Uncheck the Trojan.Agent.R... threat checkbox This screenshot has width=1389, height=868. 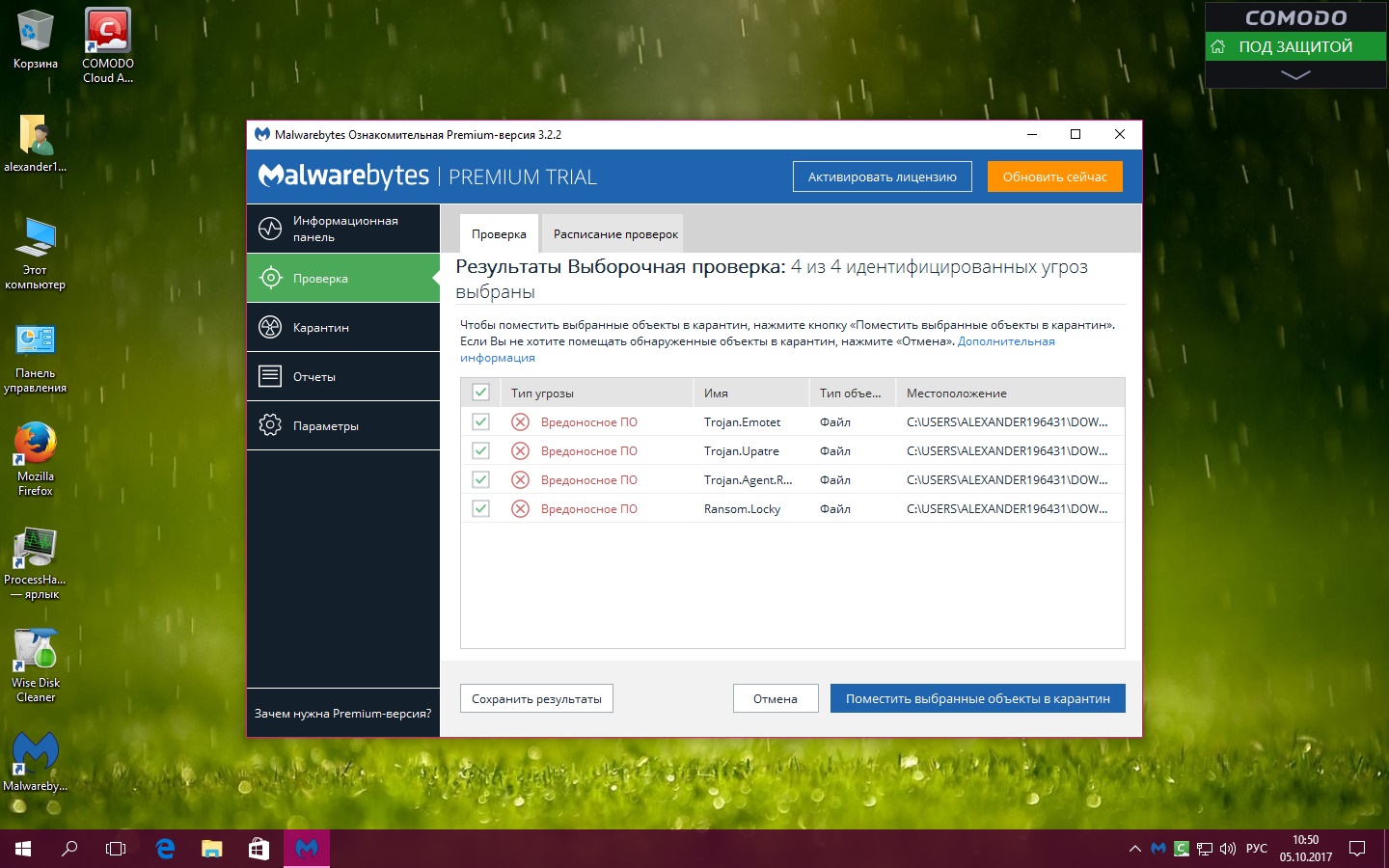[x=480, y=479]
